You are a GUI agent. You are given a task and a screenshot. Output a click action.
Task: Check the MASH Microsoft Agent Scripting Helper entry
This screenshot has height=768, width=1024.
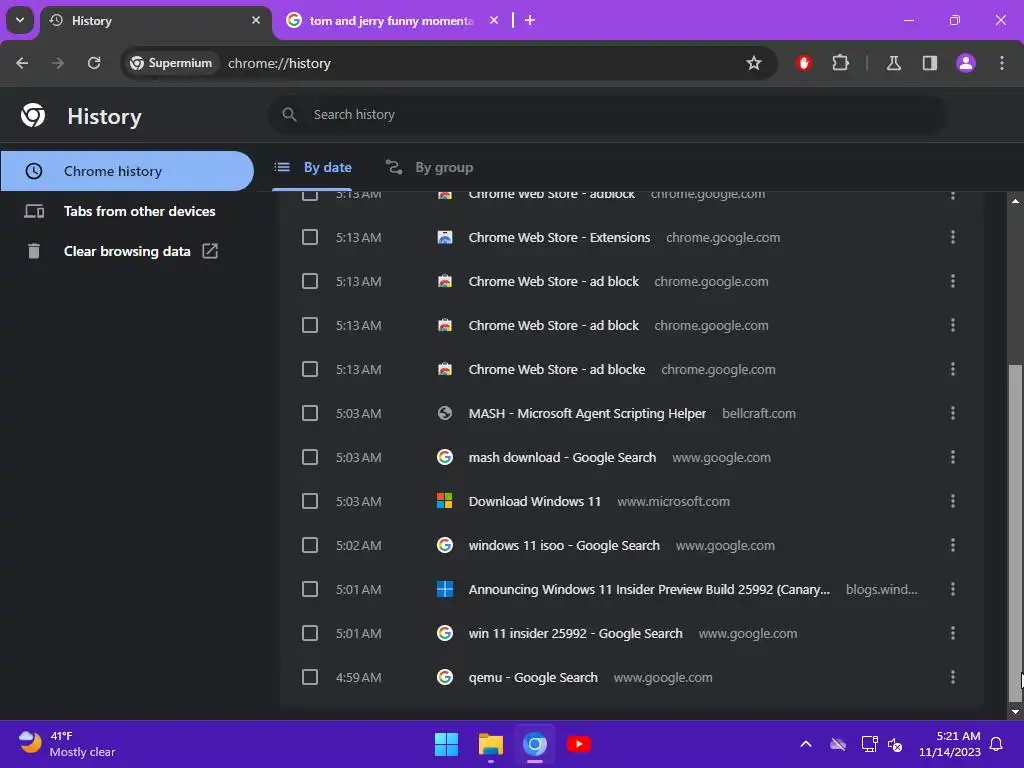(310, 413)
